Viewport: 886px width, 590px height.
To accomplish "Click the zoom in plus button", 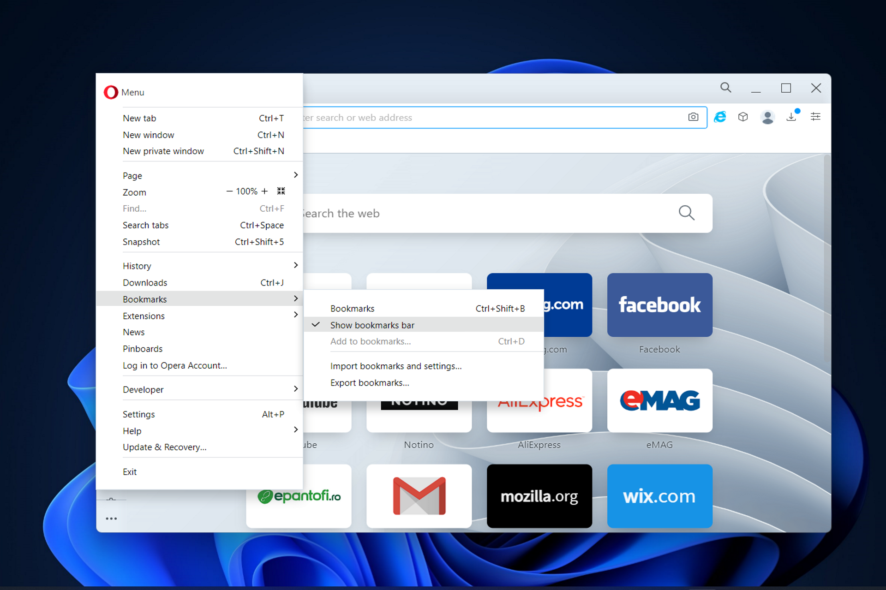I will 264,192.
